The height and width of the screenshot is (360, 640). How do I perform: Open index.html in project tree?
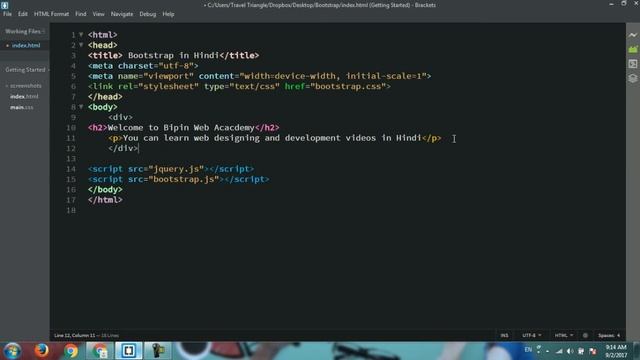pyautogui.click(x=24, y=96)
